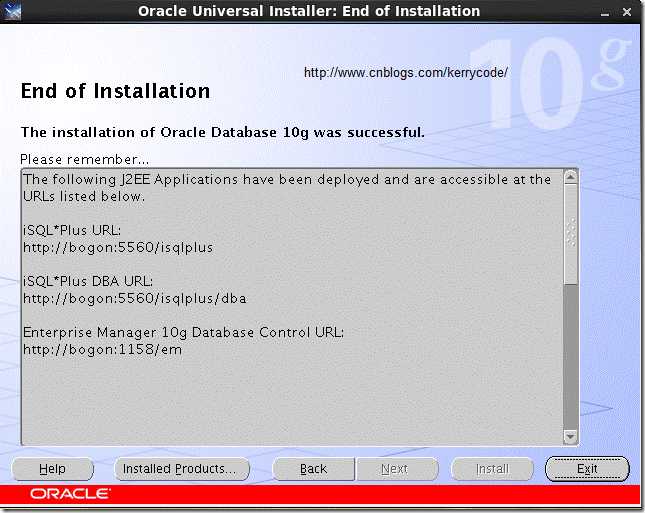Click the greyed-out Next button
This screenshot has width=645, height=513.
click(x=397, y=469)
